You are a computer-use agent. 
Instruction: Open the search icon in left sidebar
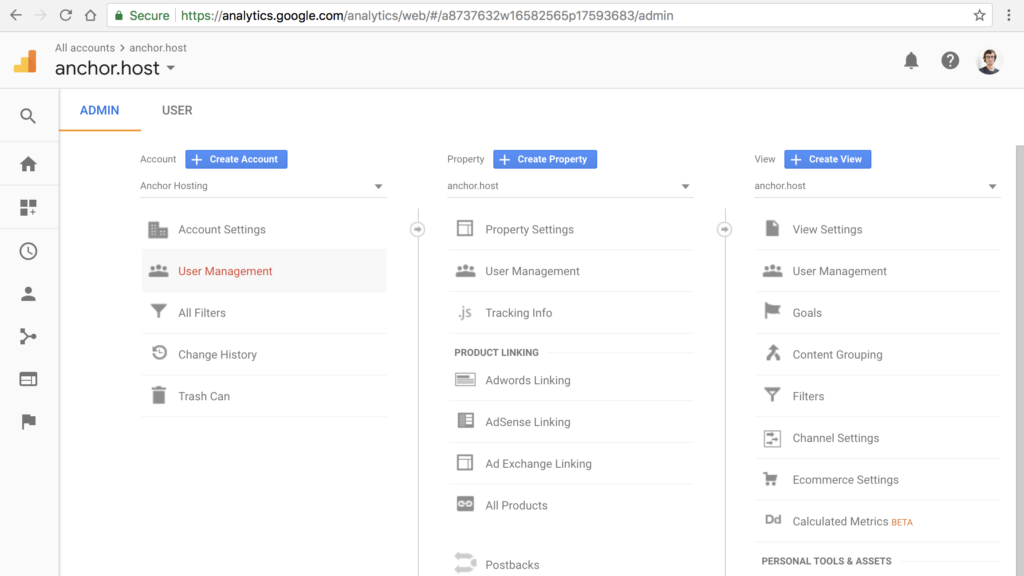(x=28, y=116)
